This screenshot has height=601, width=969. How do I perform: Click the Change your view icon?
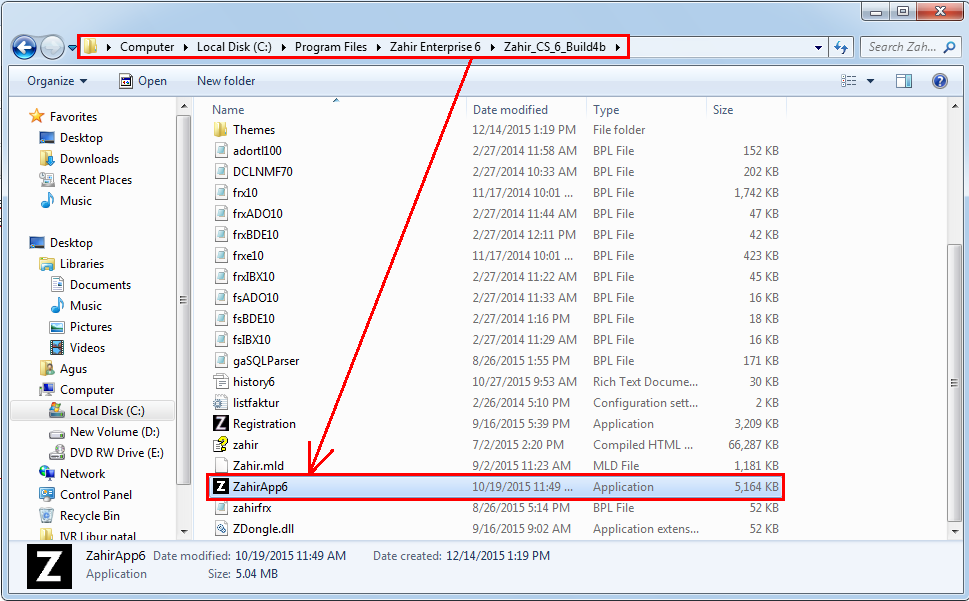(x=849, y=81)
